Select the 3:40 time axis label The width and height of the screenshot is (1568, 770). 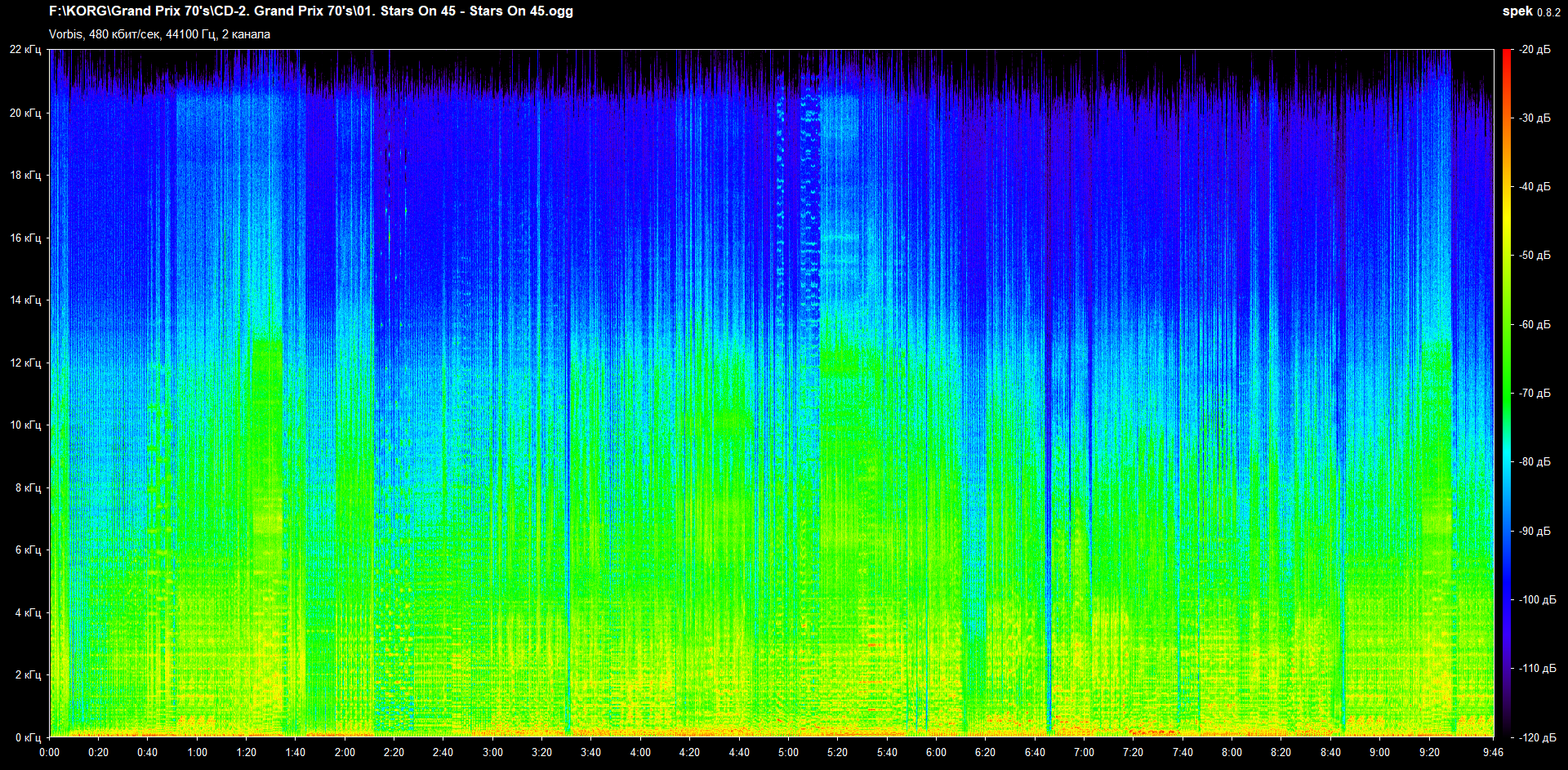point(590,752)
